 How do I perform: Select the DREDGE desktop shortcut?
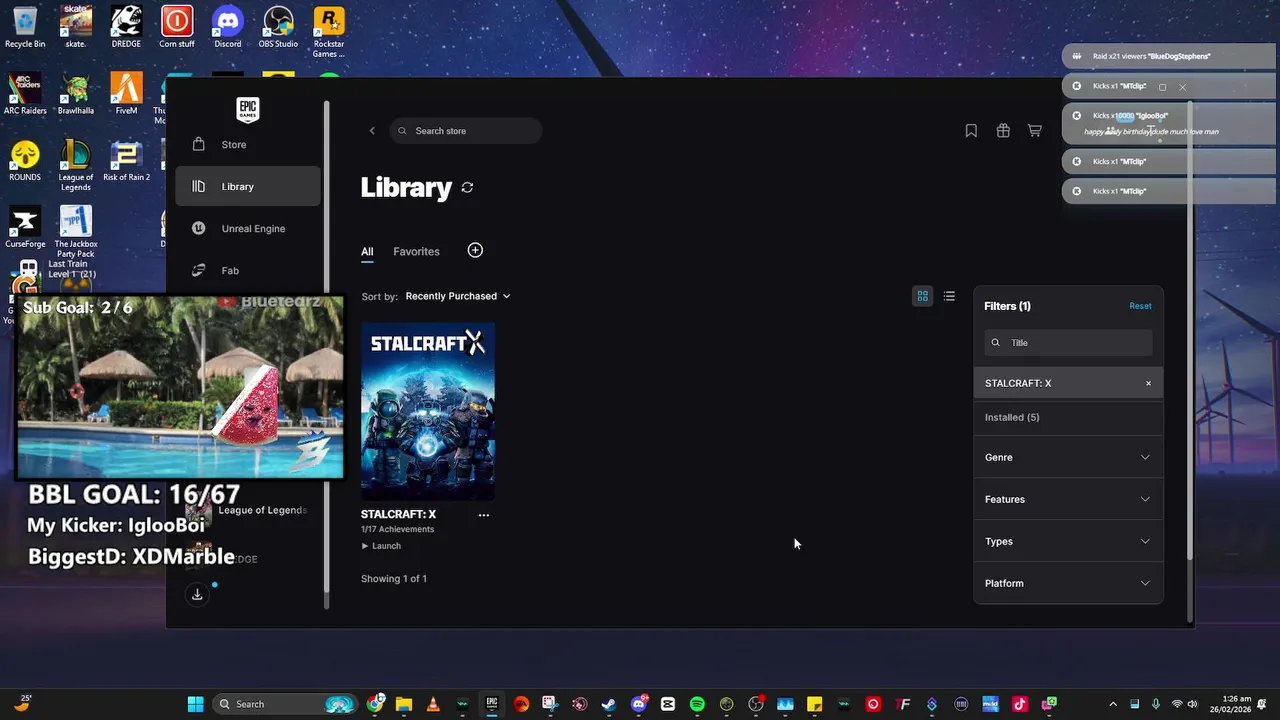coord(126,27)
